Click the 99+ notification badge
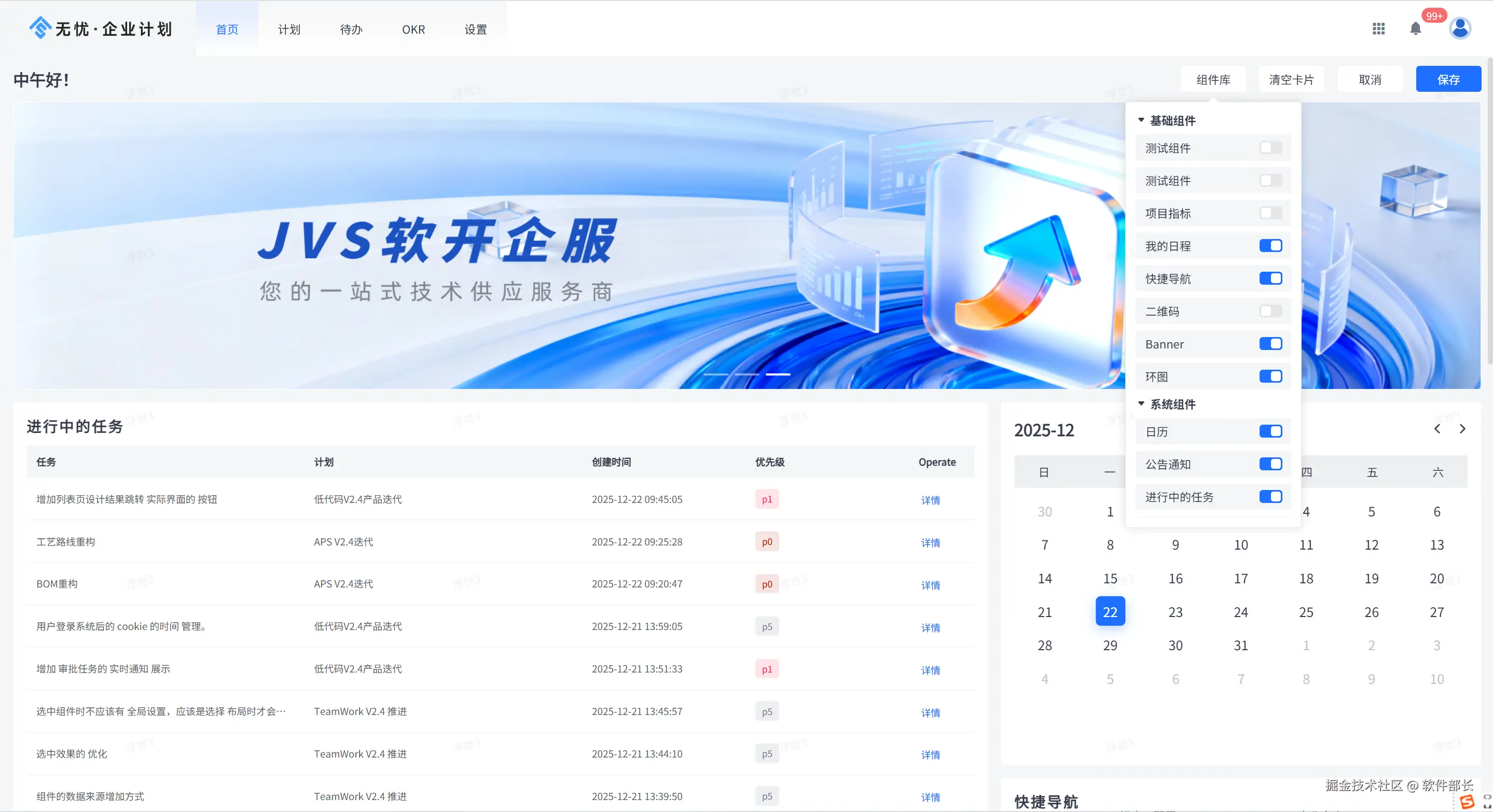 pyautogui.click(x=1434, y=16)
